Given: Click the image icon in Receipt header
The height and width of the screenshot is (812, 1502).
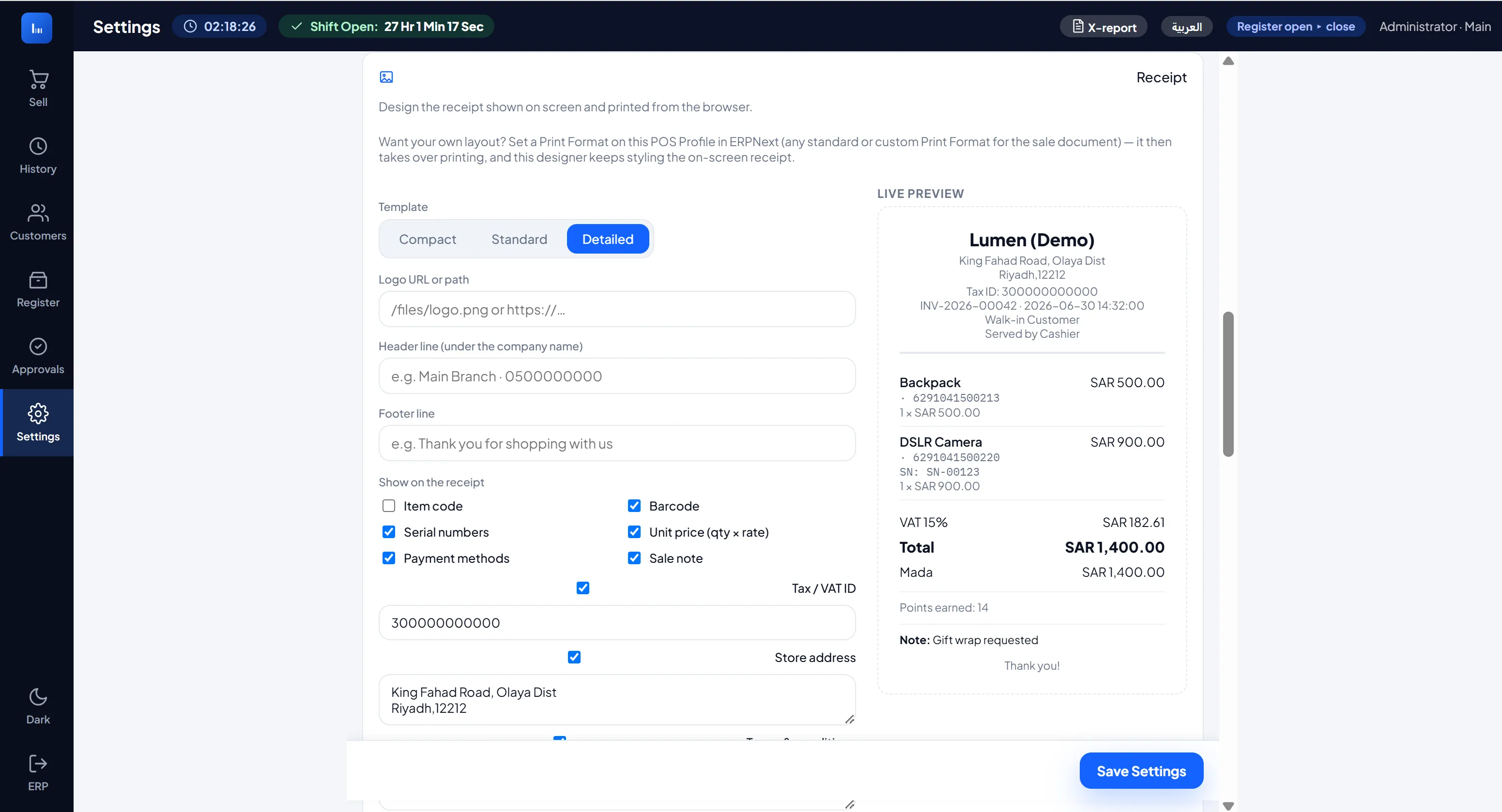Looking at the screenshot, I should point(386,77).
